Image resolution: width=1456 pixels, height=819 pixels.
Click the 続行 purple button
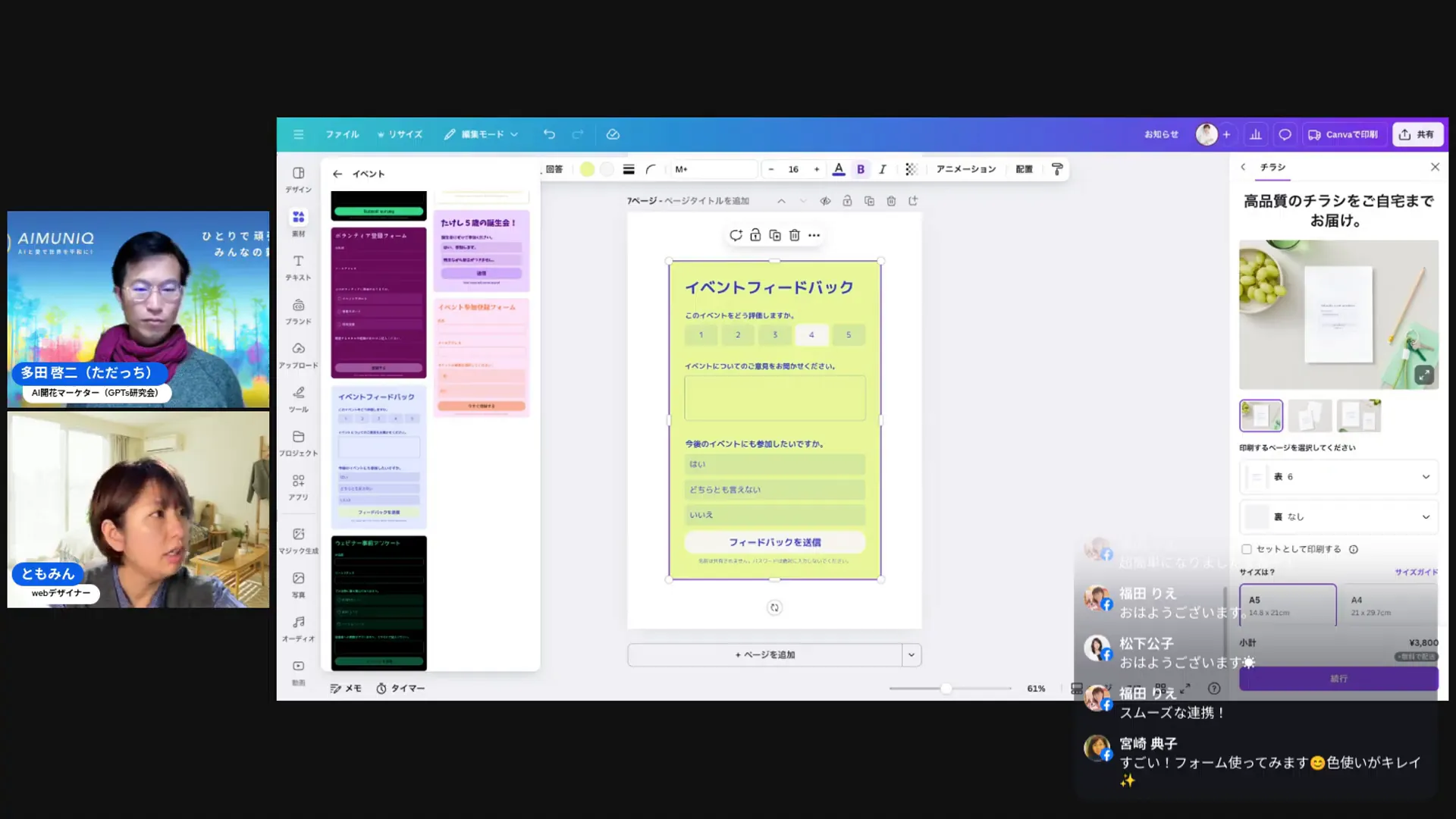(1338, 679)
